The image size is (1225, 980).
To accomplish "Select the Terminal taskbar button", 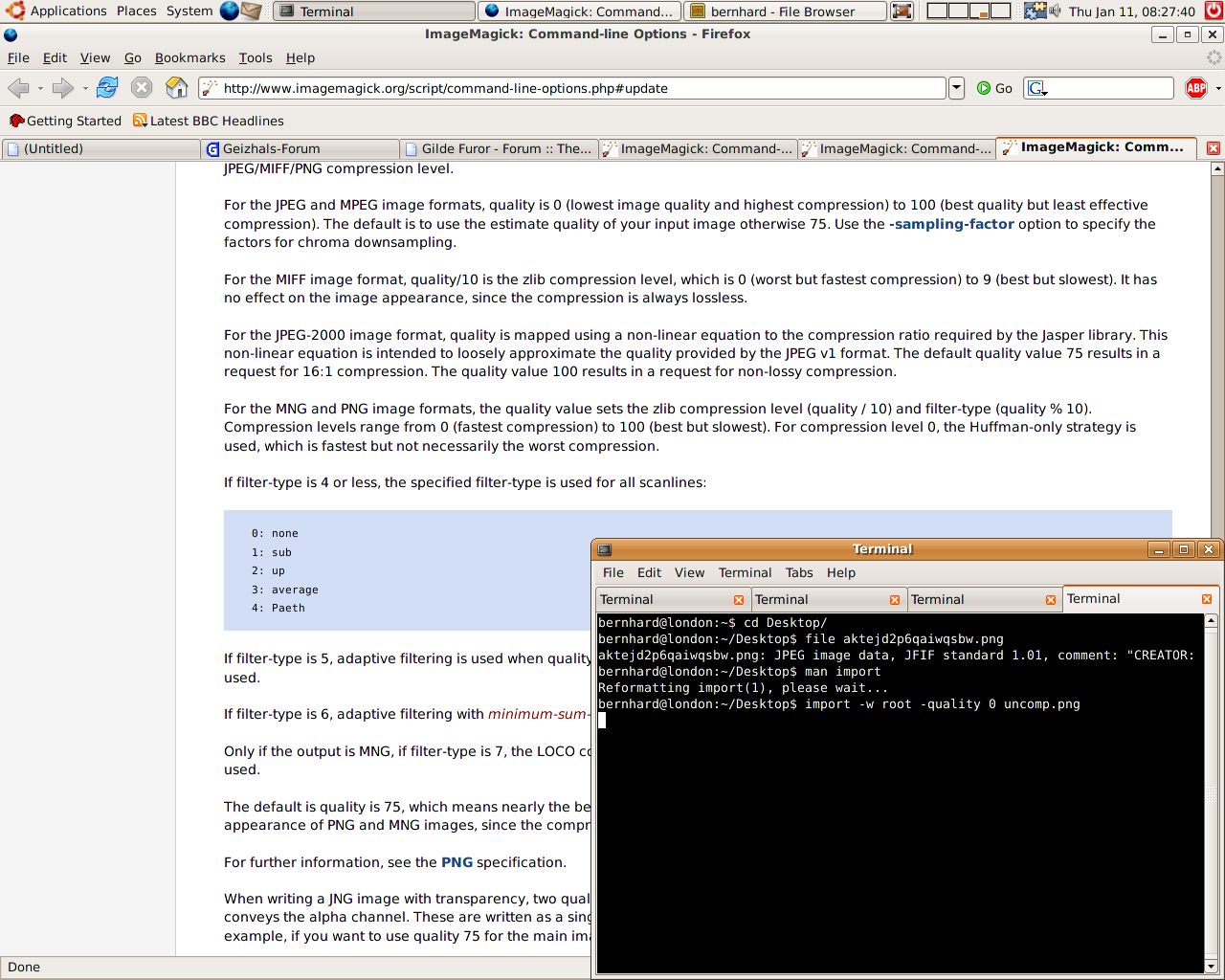I will (374, 11).
